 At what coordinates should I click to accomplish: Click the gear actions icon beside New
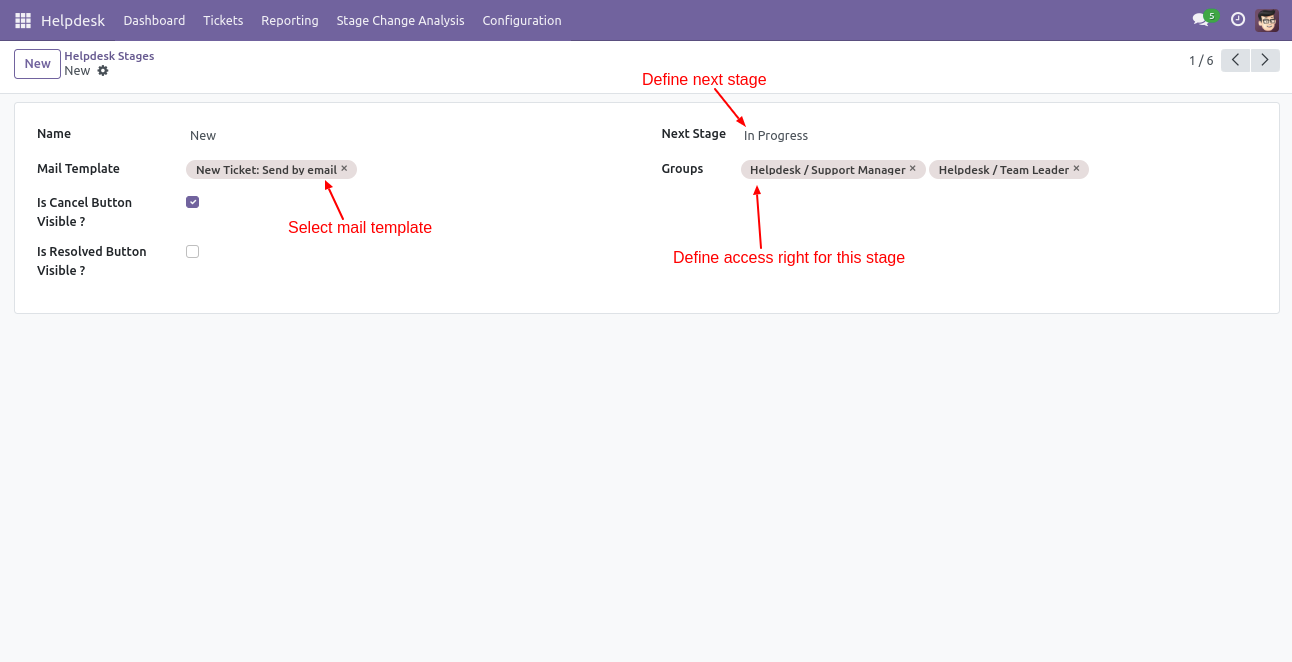coord(103,71)
